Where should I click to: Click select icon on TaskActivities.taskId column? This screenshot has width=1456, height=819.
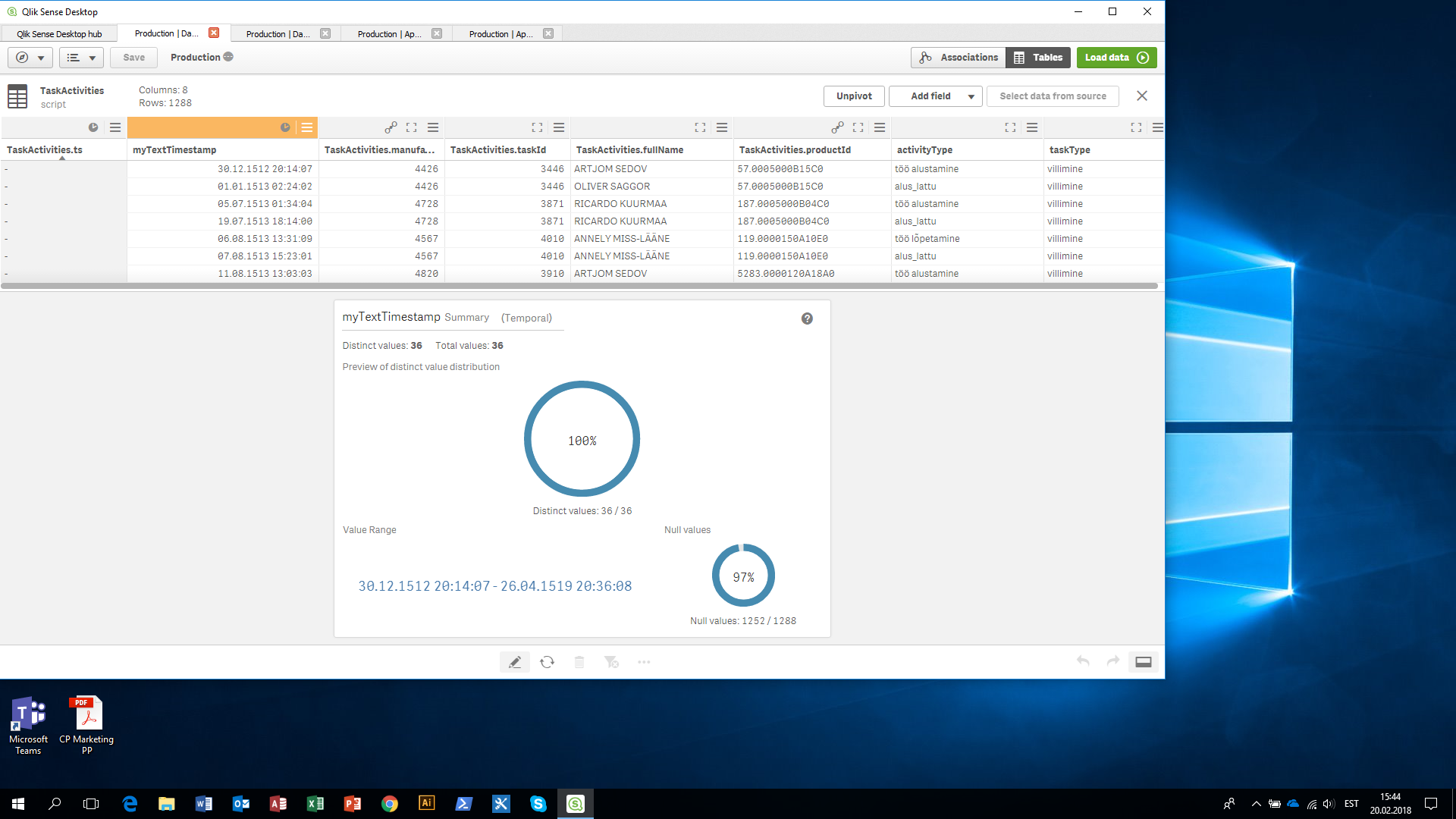(537, 127)
